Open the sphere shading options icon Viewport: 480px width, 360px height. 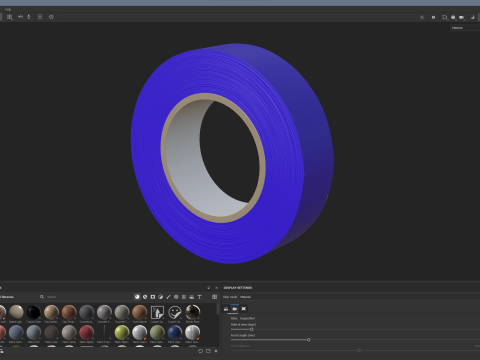coord(453,17)
